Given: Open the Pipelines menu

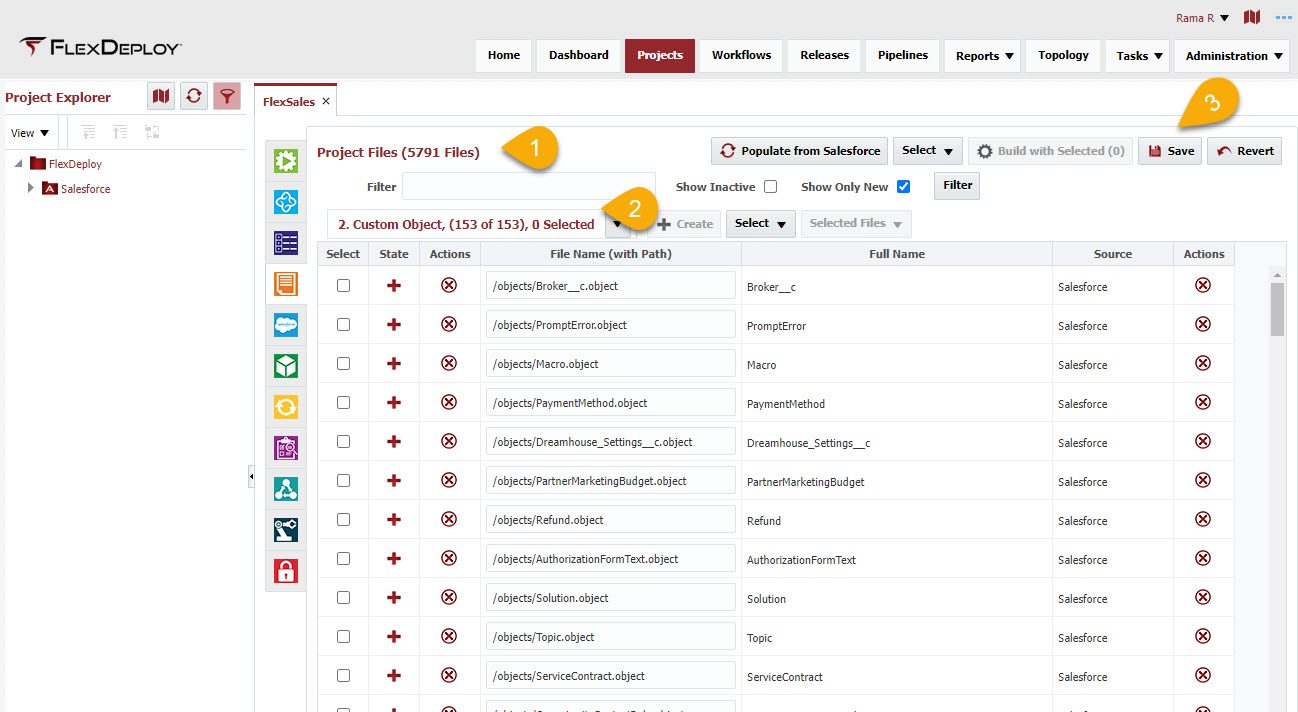Looking at the screenshot, I should pyautogui.click(x=903, y=56).
